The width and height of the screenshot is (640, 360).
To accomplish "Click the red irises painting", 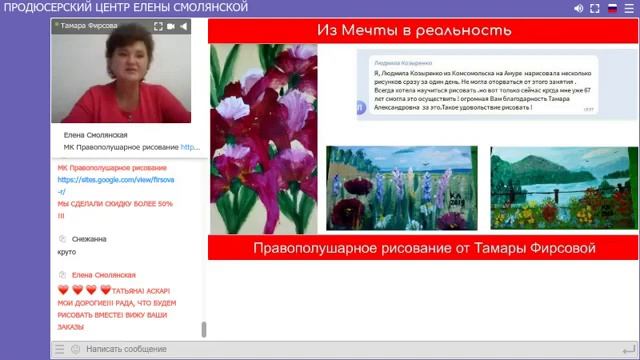I will tap(264, 139).
